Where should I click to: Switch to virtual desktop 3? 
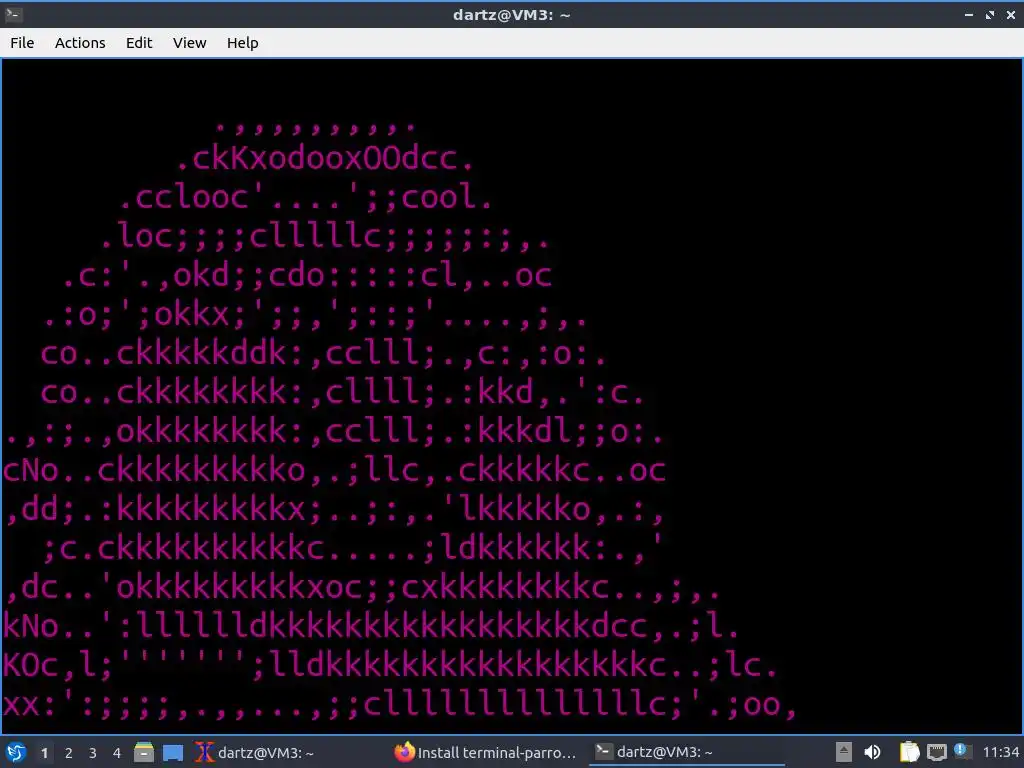(93, 753)
